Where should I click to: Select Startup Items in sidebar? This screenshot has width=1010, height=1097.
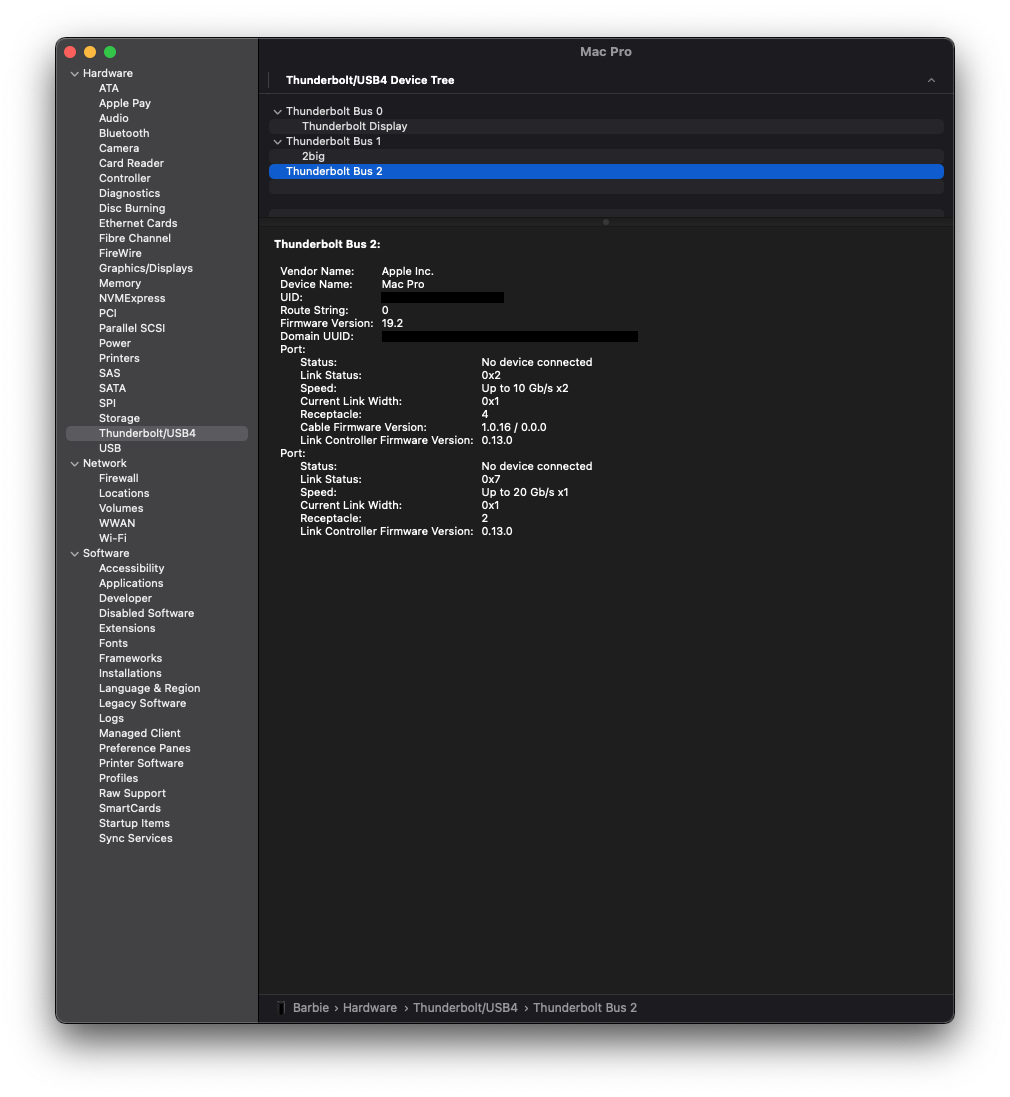coord(134,823)
